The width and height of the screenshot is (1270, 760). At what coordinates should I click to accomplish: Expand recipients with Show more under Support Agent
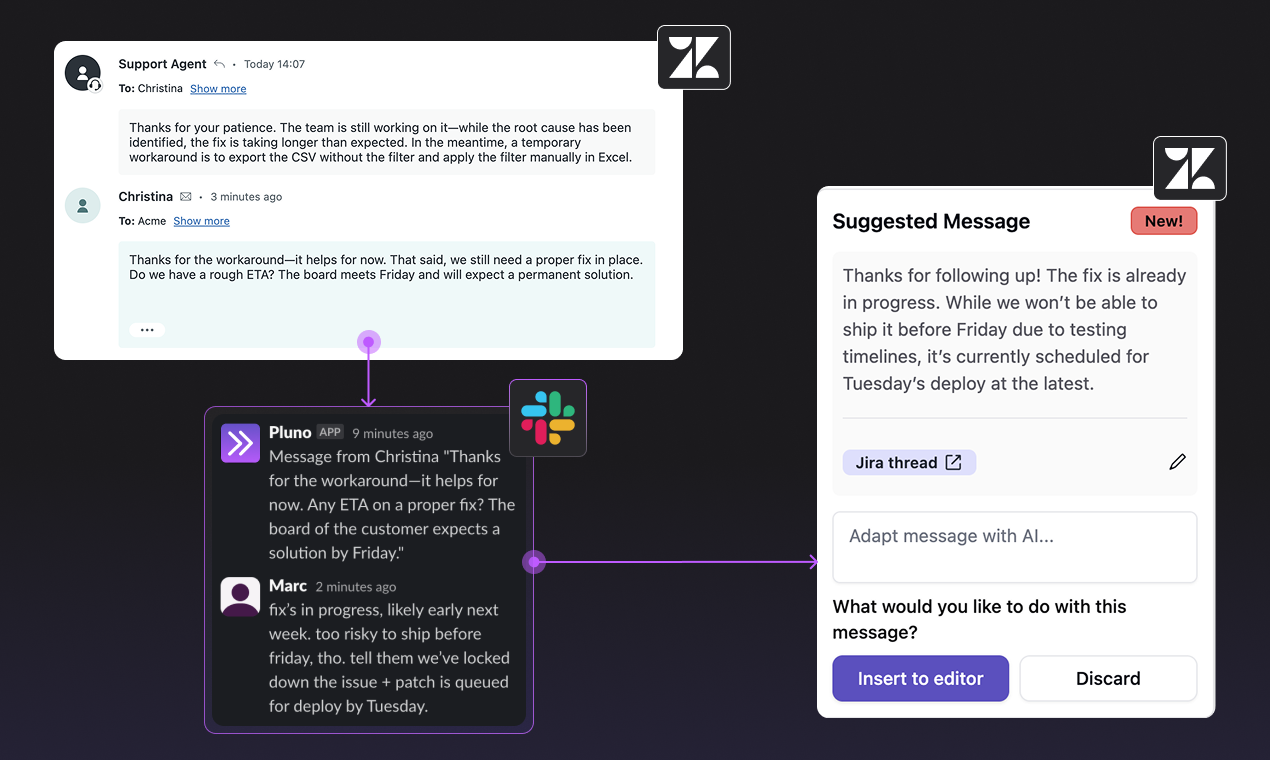(x=218, y=89)
